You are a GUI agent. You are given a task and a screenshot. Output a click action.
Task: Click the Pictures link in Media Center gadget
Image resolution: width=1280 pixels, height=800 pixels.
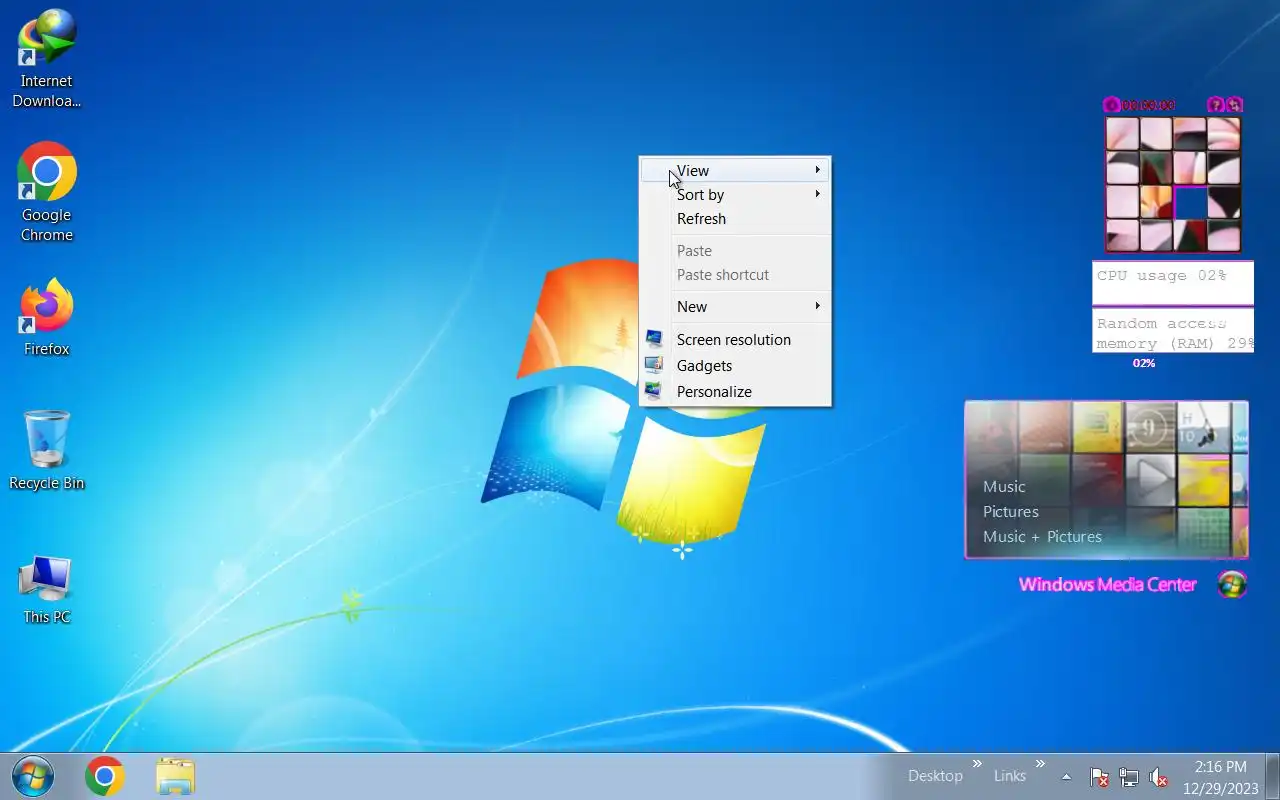(1011, 511)
